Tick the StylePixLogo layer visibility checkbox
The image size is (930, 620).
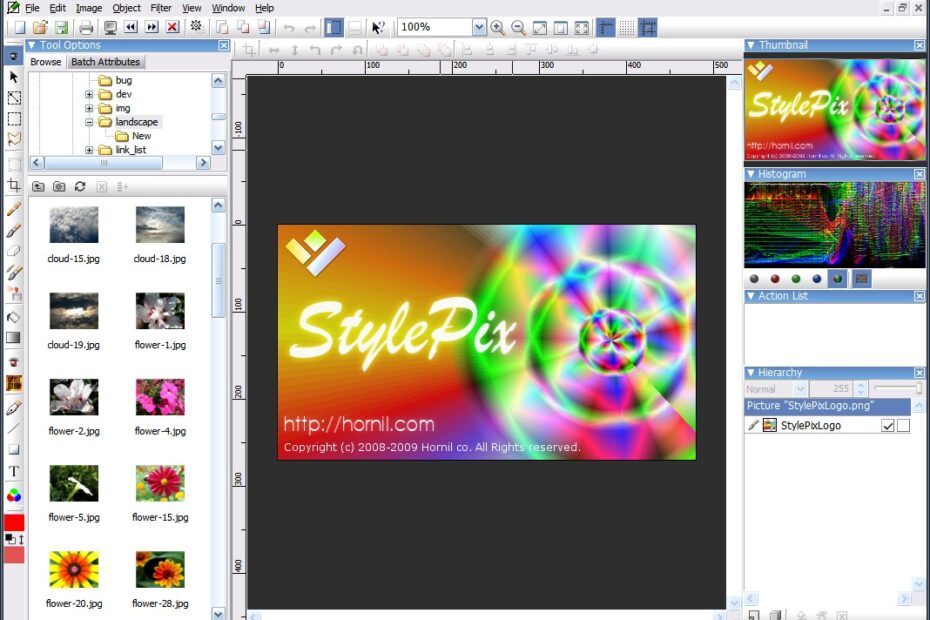coord(888,425)
